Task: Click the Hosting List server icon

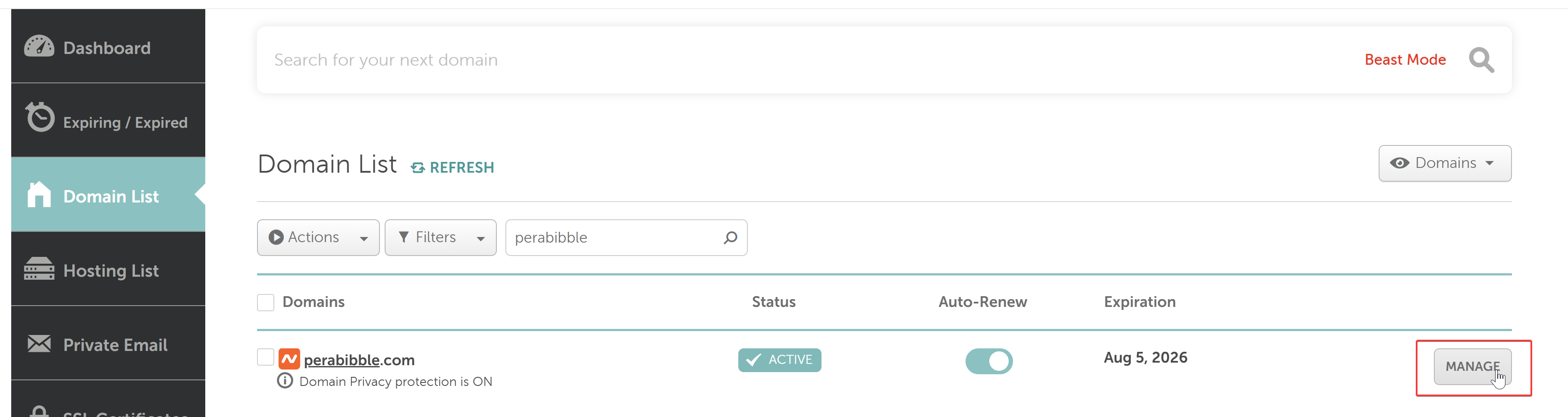Action: pyautogui.click(x=39, y=269)
